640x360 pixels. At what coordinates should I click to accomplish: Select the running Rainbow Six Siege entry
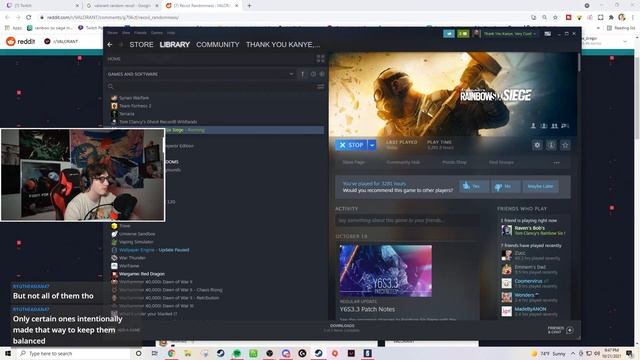click(x=244, y=130)
